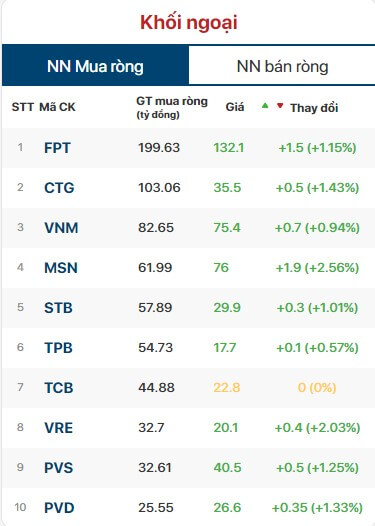Click the Giá column header

[x=234, y=107]
